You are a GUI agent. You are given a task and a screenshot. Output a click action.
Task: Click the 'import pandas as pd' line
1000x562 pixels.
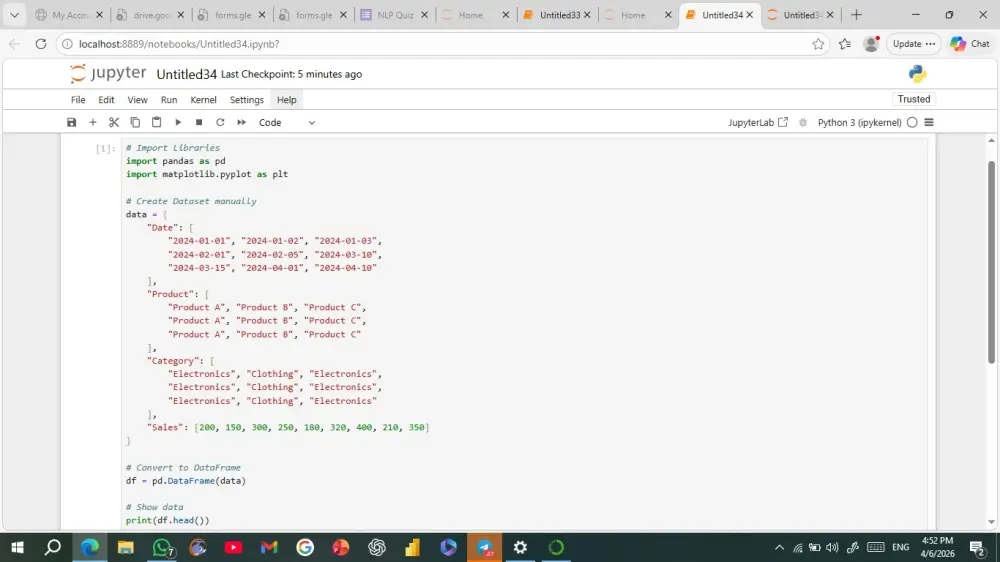point(175,161)
